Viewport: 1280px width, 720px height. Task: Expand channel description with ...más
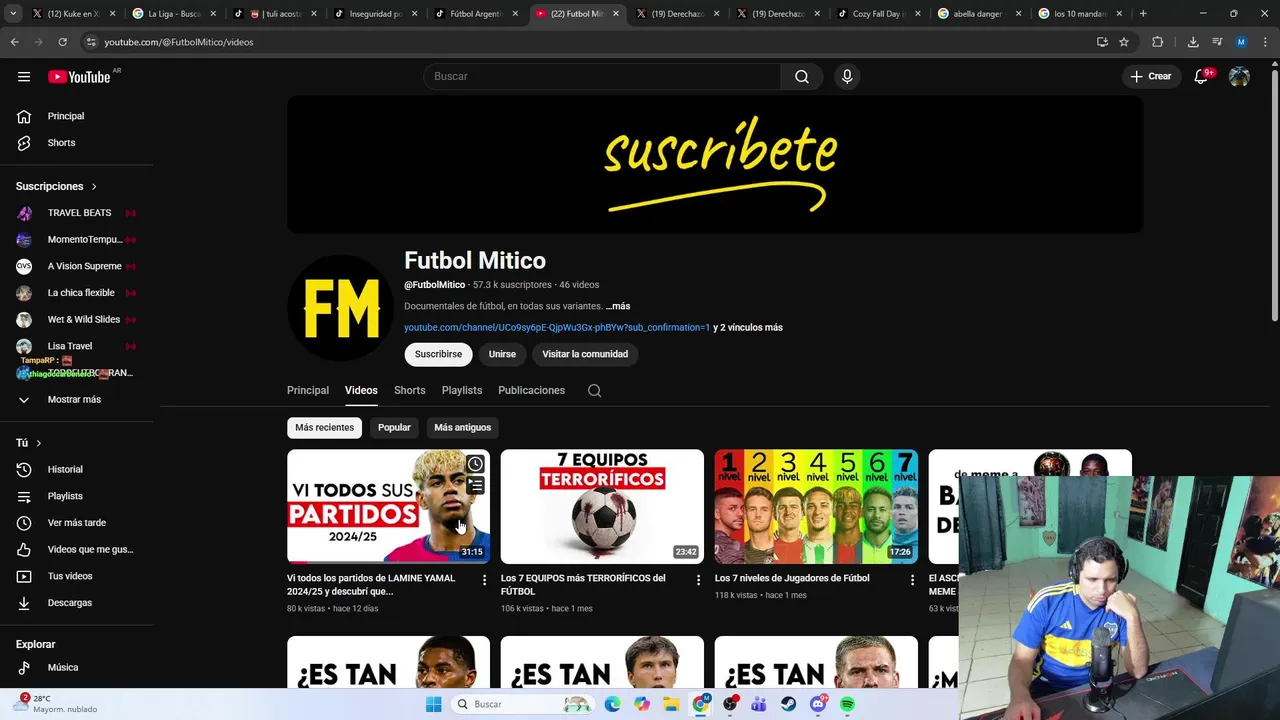click(x=618, y=306)
